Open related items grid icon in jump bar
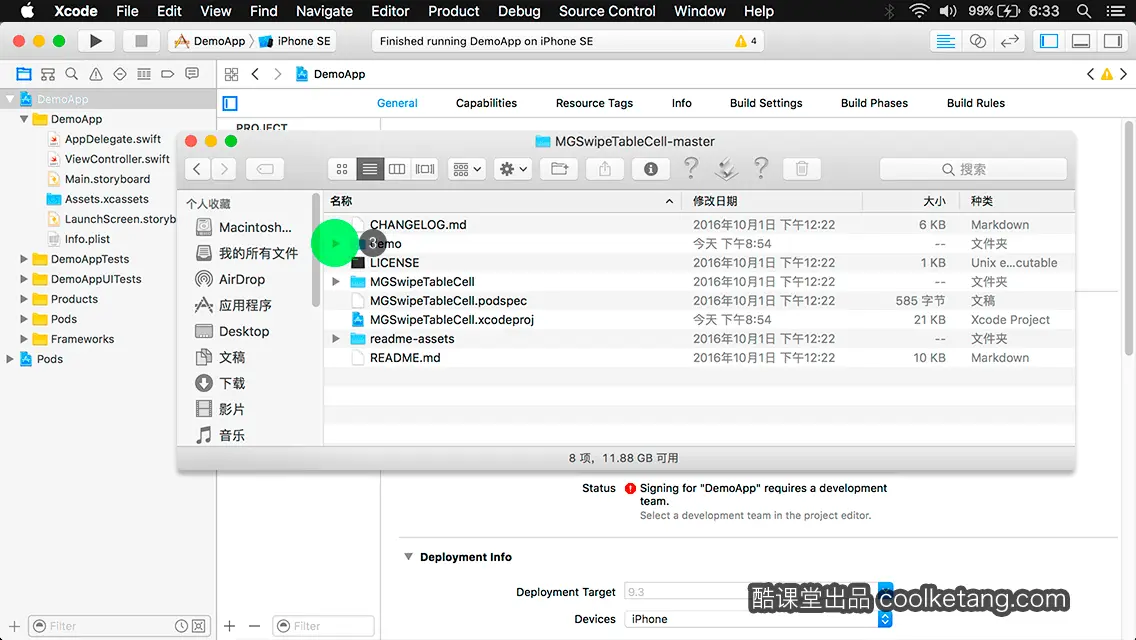 (x=231, y=74)
